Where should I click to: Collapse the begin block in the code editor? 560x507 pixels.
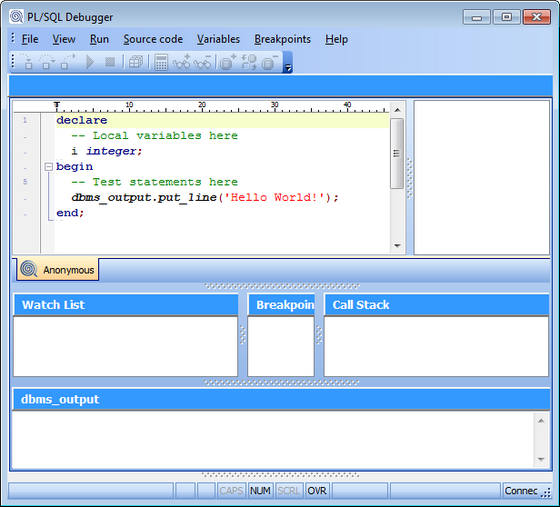[x=49, y=167]
